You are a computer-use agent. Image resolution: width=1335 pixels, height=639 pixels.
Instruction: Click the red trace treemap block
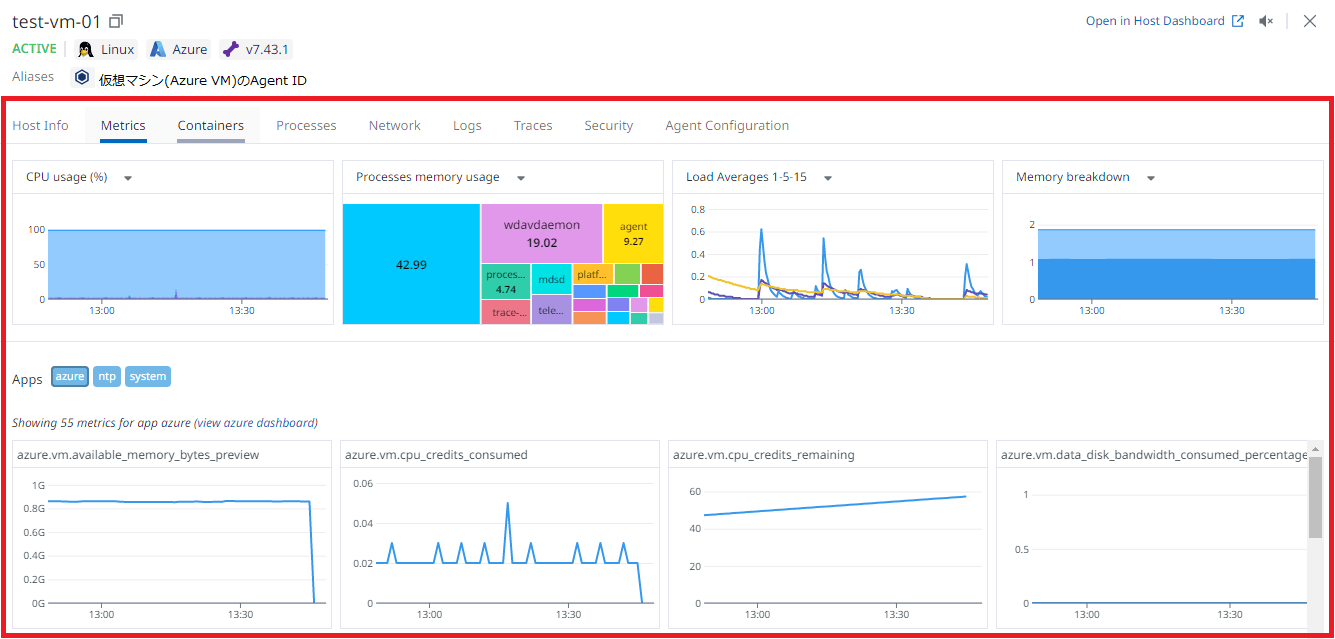506,312
